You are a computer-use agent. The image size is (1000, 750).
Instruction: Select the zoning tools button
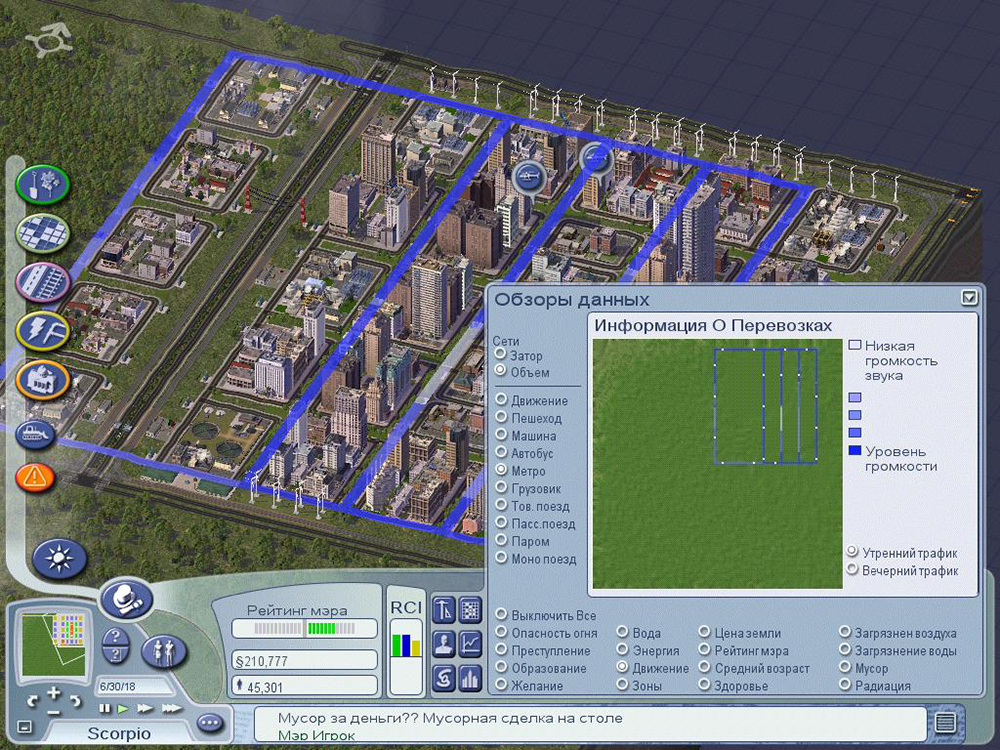click(x=42, y=234)
